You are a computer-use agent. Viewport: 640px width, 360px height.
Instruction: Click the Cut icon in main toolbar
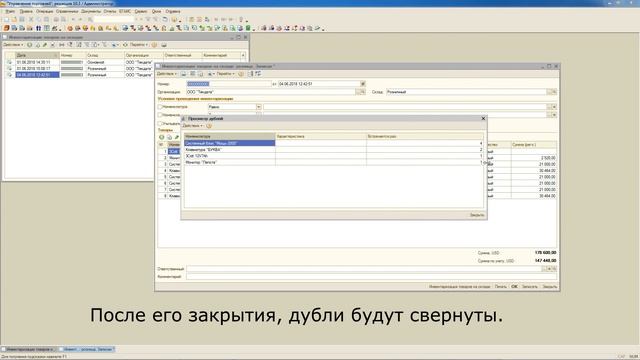tap(31, 19)
